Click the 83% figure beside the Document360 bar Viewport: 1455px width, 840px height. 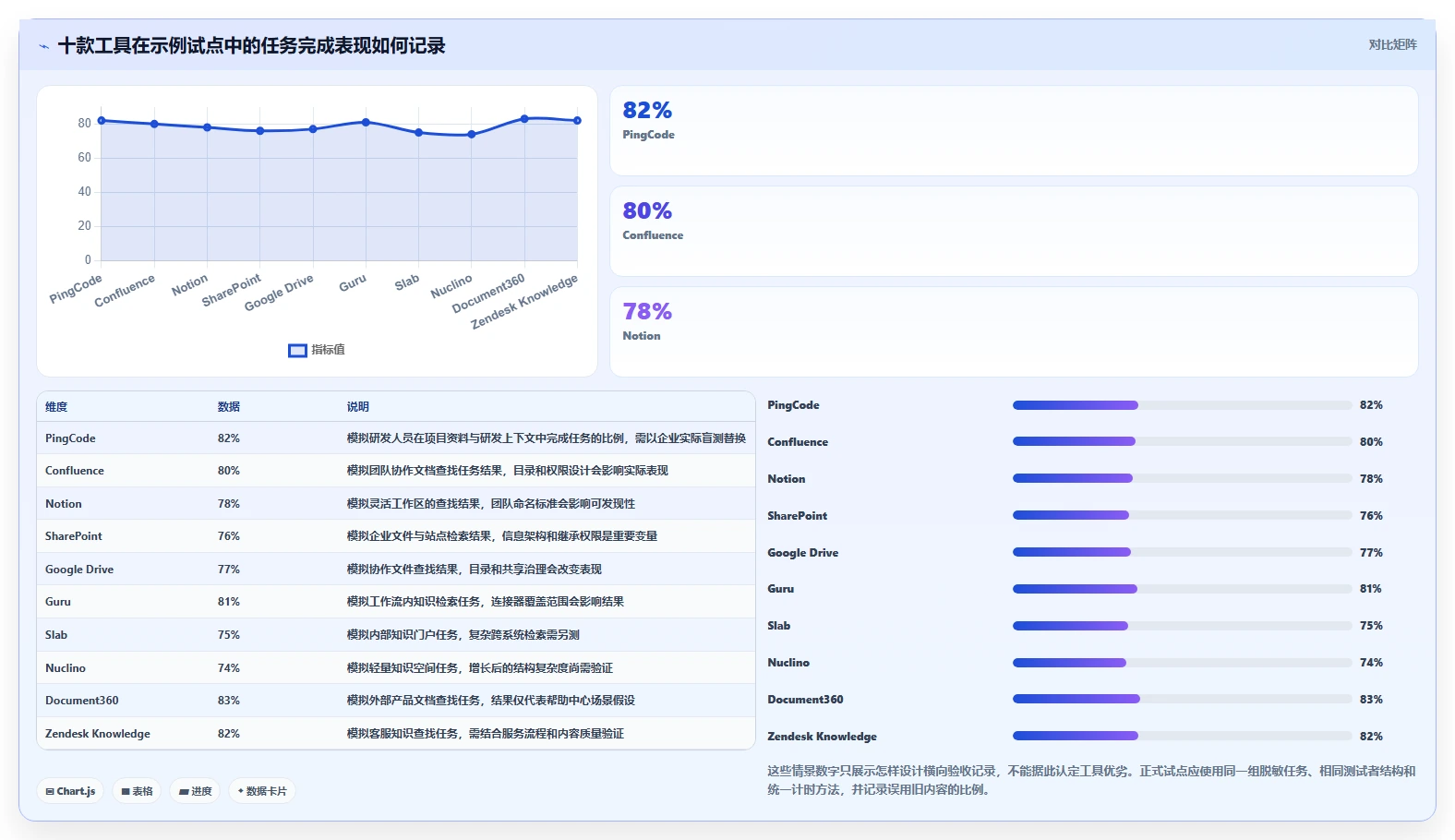[1371, 700]
